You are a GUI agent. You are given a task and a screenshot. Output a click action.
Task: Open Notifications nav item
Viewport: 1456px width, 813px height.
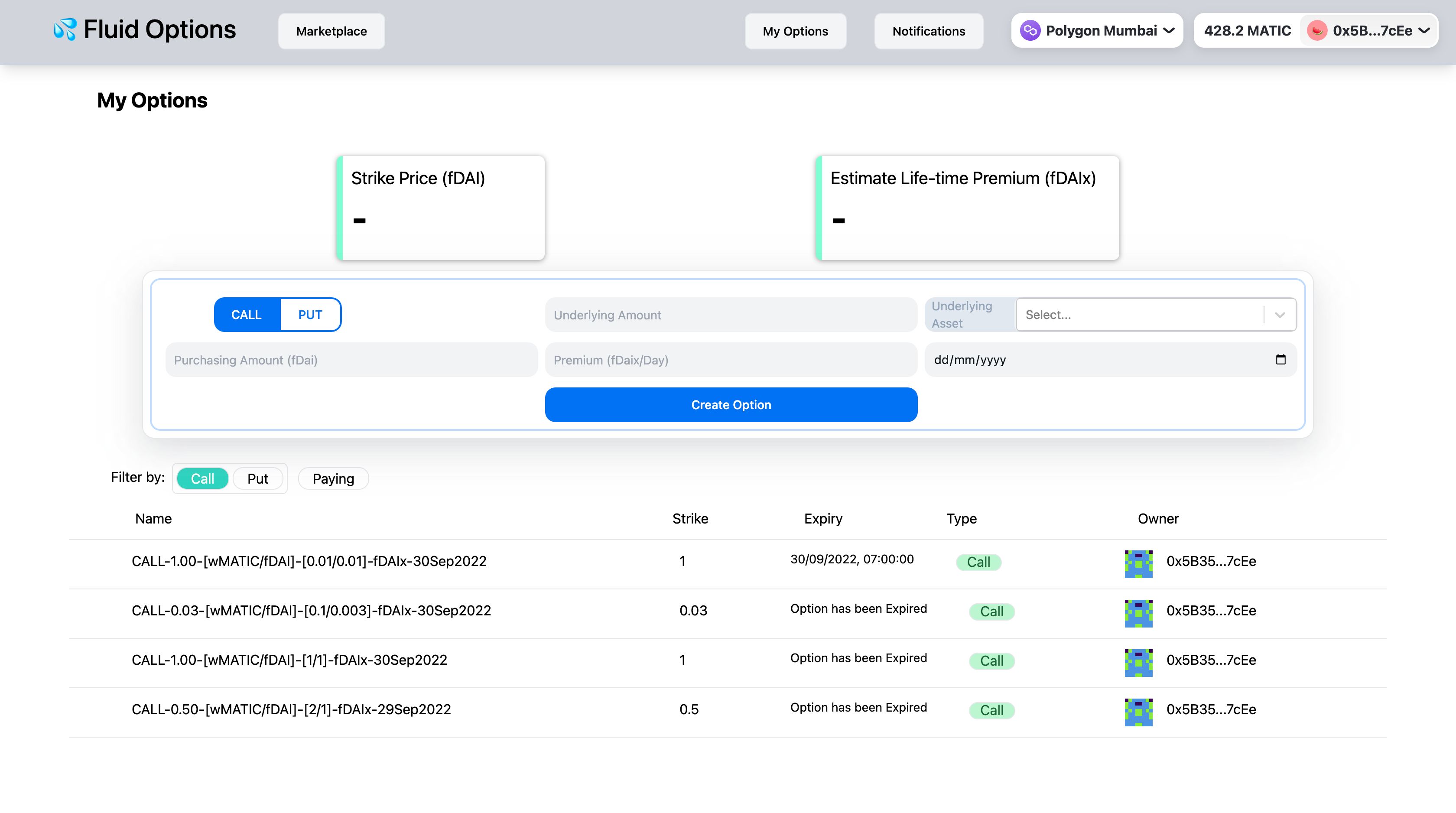(929, 31)
